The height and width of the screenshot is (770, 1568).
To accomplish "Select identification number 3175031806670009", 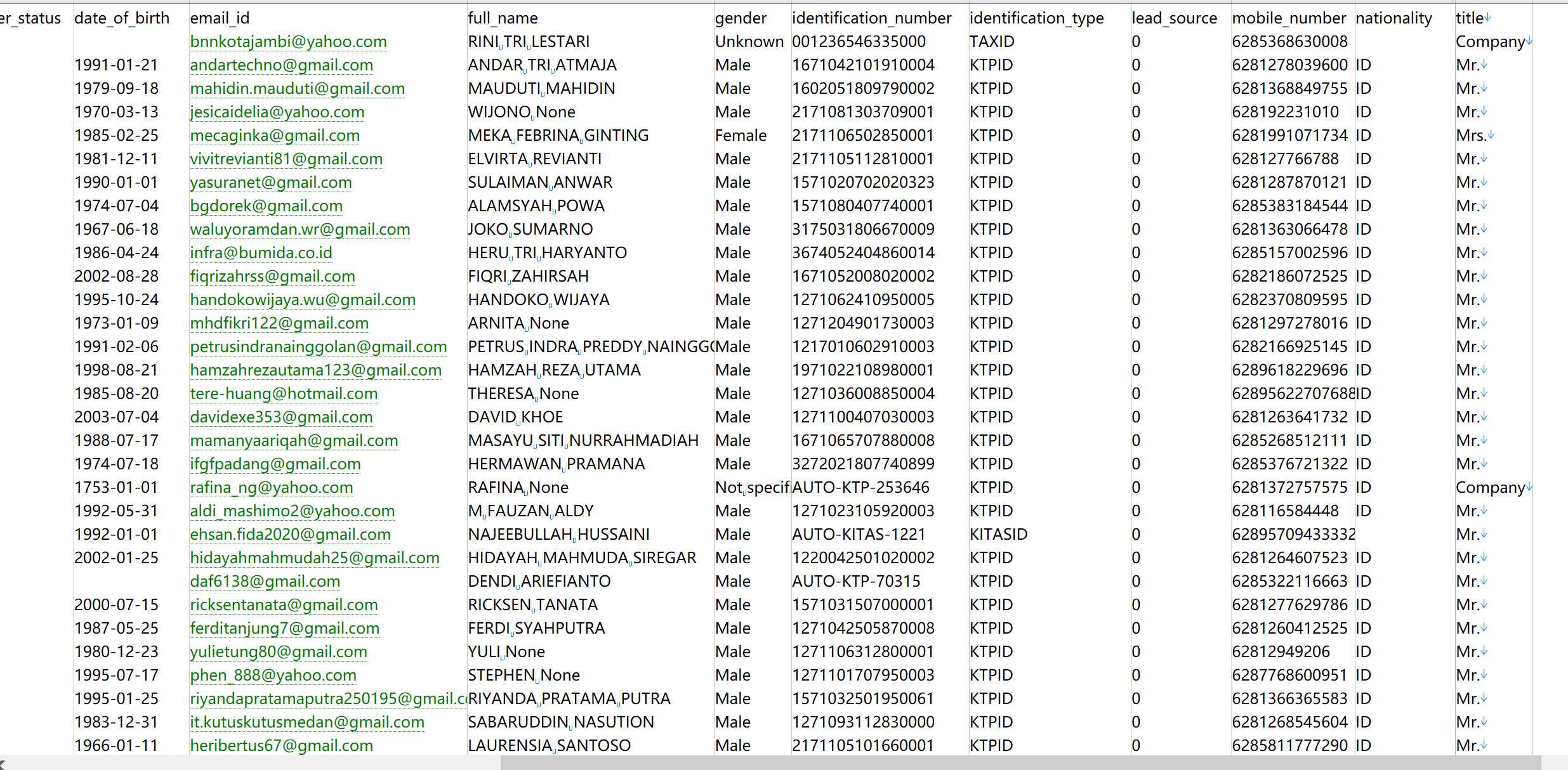I will coord(863,230).
